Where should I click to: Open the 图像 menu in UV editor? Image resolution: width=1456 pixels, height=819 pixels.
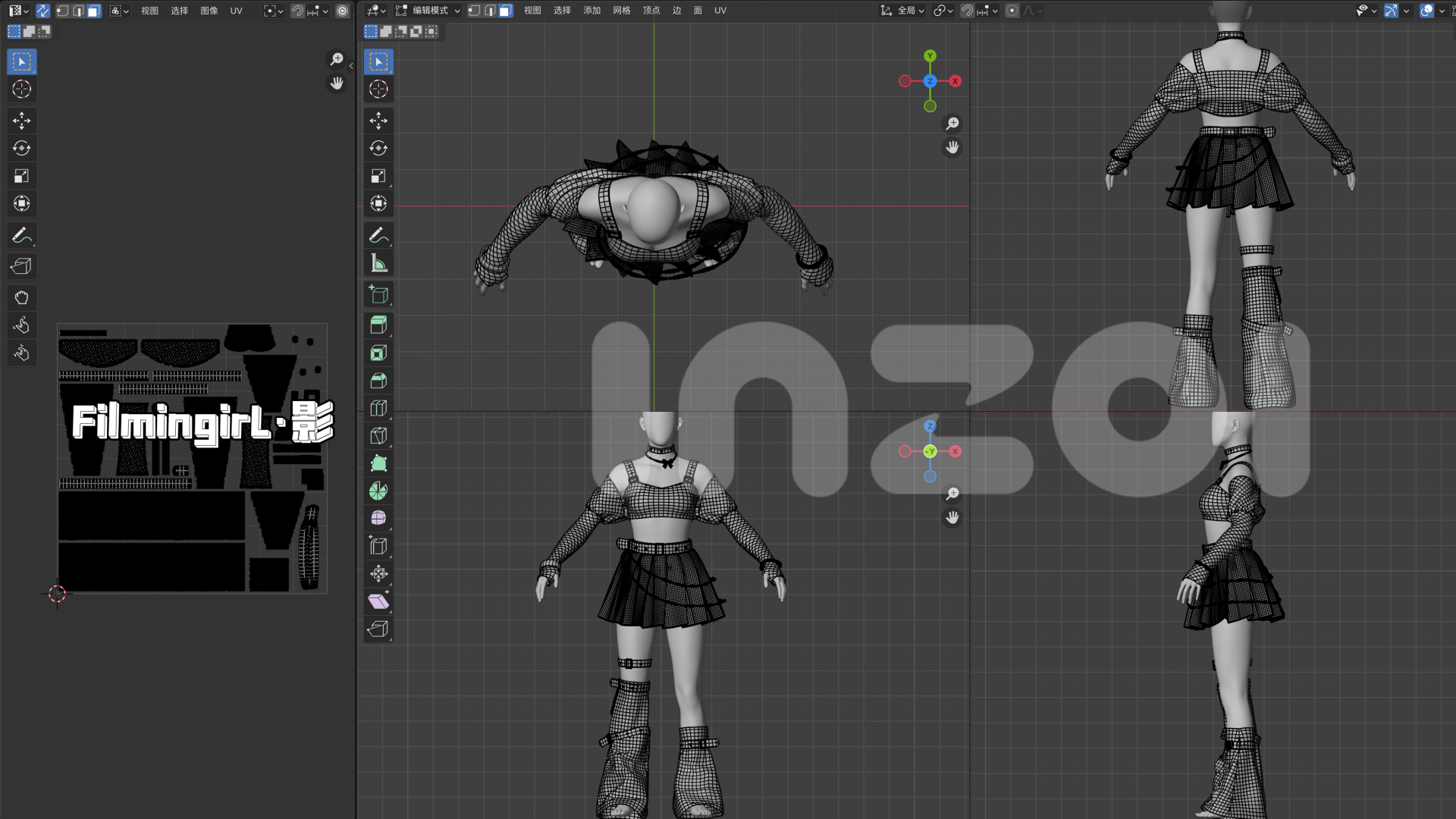pos(209,11)
